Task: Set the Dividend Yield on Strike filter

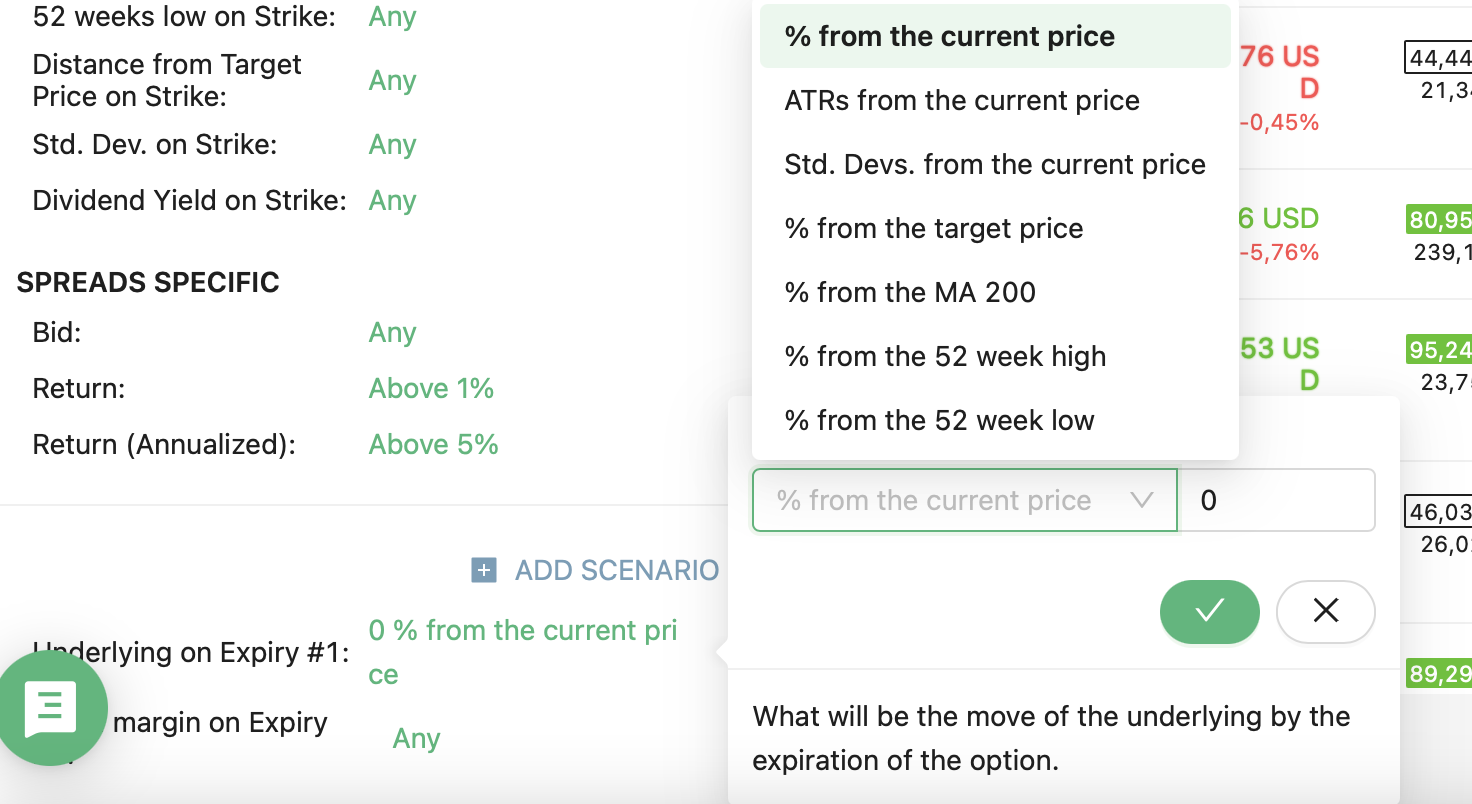Action: pos(392,201)
